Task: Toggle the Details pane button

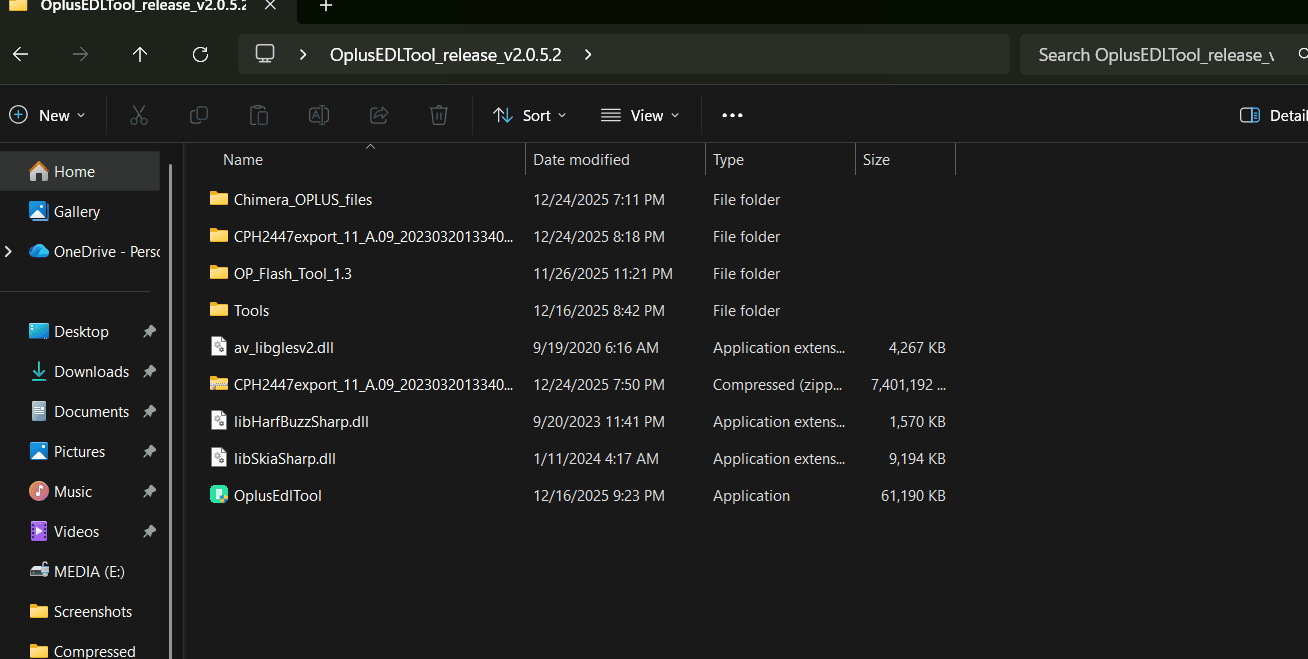Action: [x=1272, y=115]
